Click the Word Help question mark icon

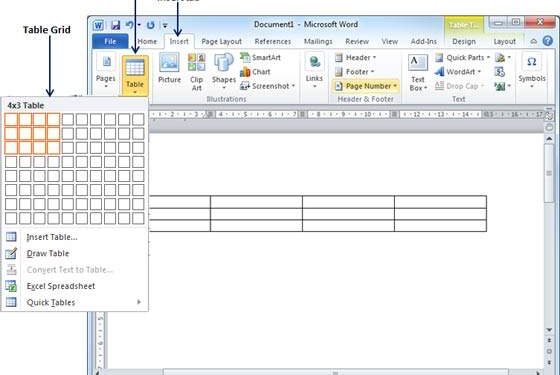click(x=548, y=41)
